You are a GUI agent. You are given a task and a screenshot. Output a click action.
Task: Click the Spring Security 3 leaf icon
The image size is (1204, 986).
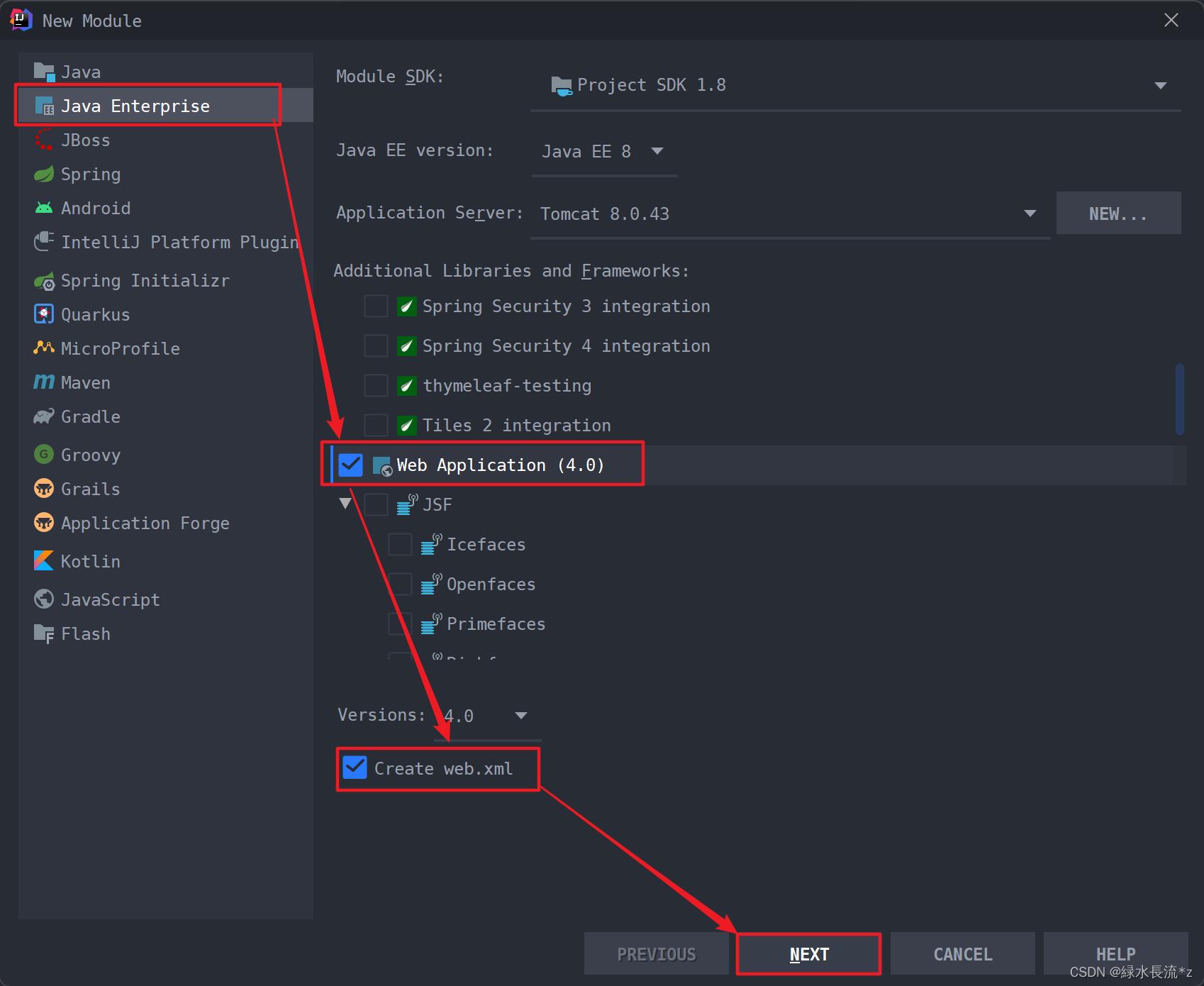point(407,306)
